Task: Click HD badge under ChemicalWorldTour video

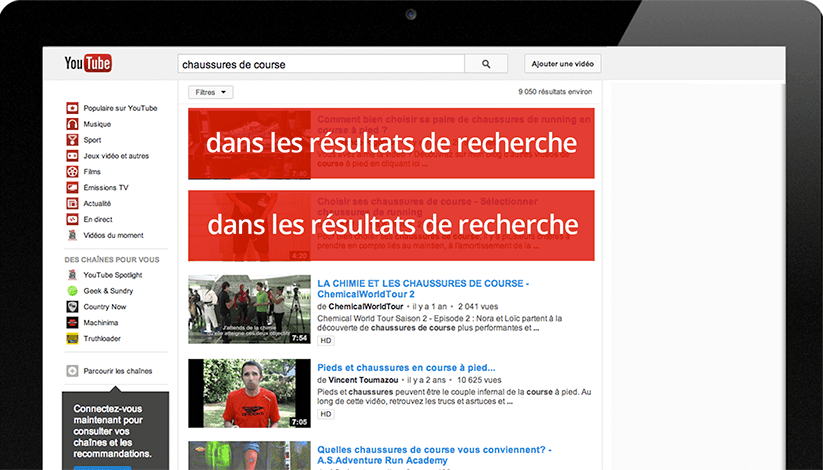Action: [x=326, y=340]
